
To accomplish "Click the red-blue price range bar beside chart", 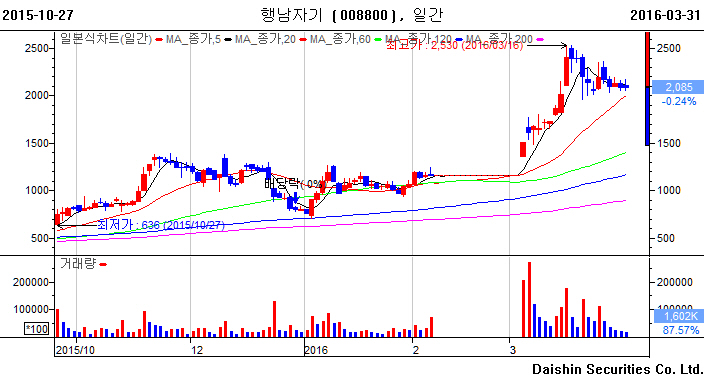I will (647, 89).
